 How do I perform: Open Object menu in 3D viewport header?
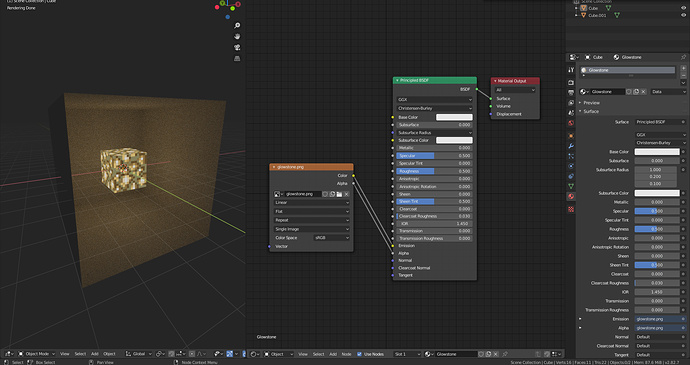pos(109,354)
